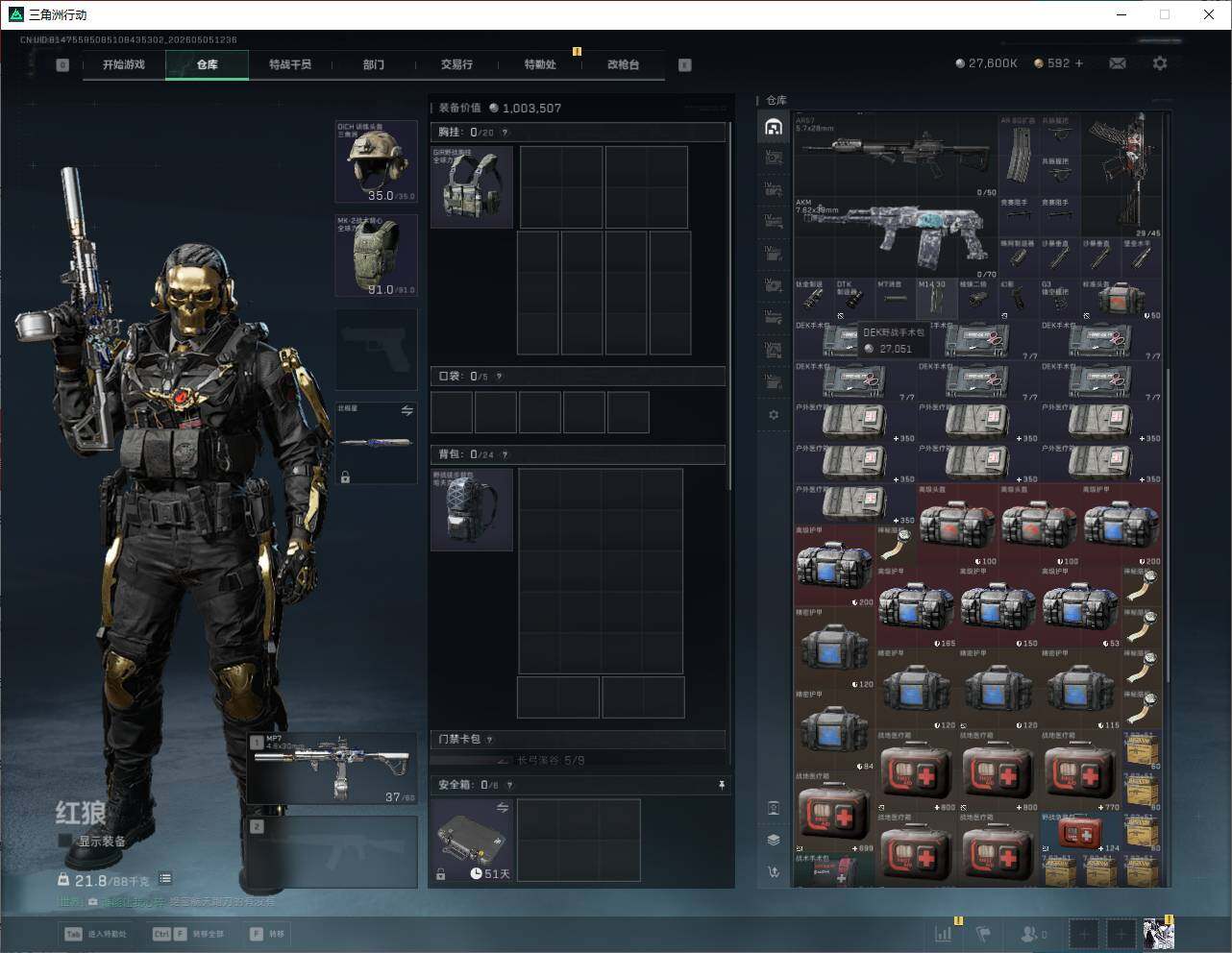Show help for 胸挂 chest rig capacity

click(x=505, y=133)
